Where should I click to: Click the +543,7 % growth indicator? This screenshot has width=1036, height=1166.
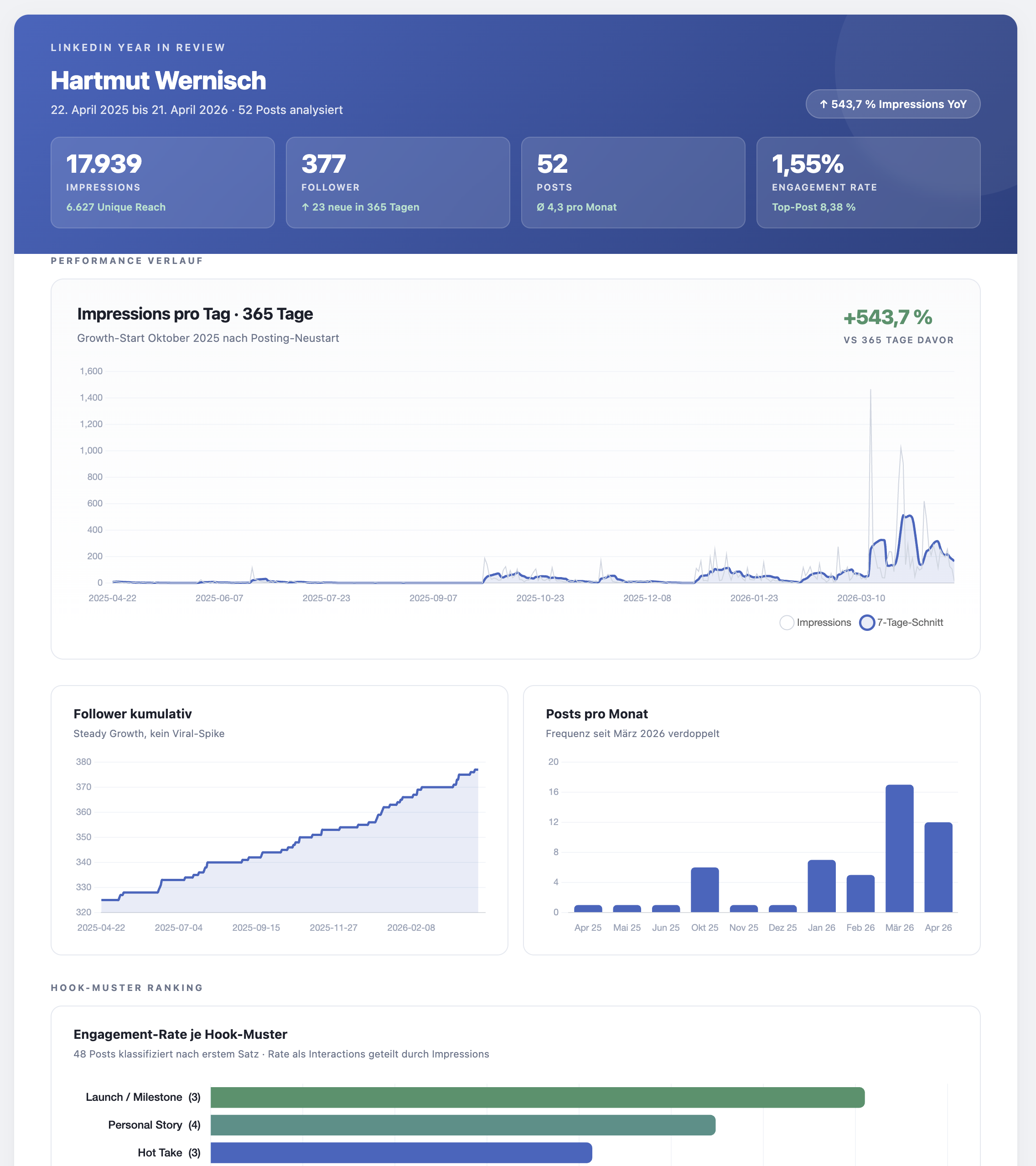pos(888,318)
